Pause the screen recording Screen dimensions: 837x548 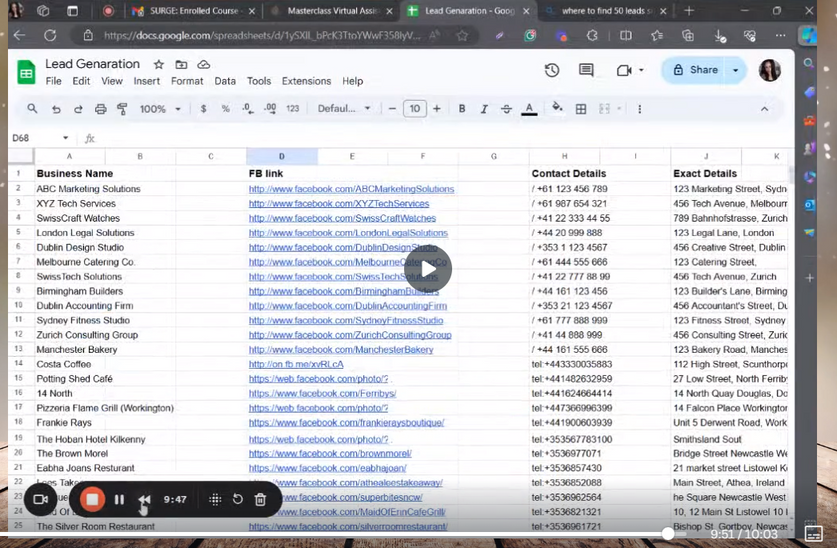point(119,499)
